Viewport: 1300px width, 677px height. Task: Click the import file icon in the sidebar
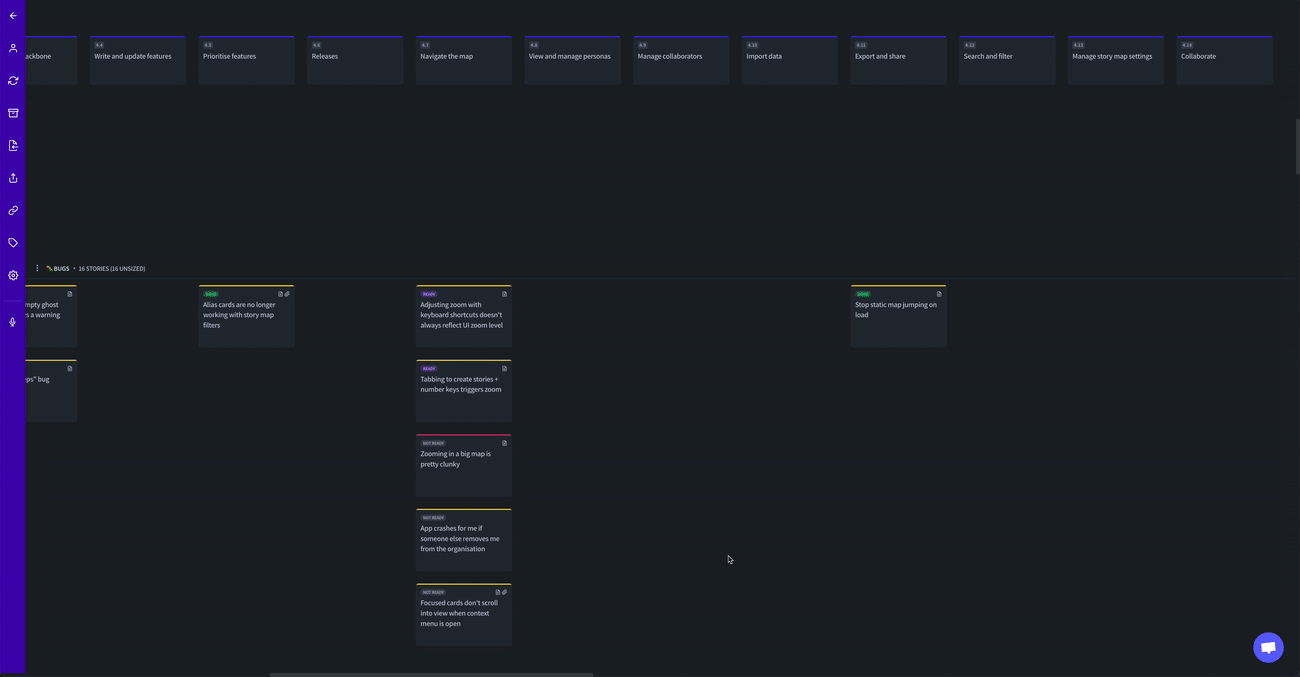tap(13, 146)
